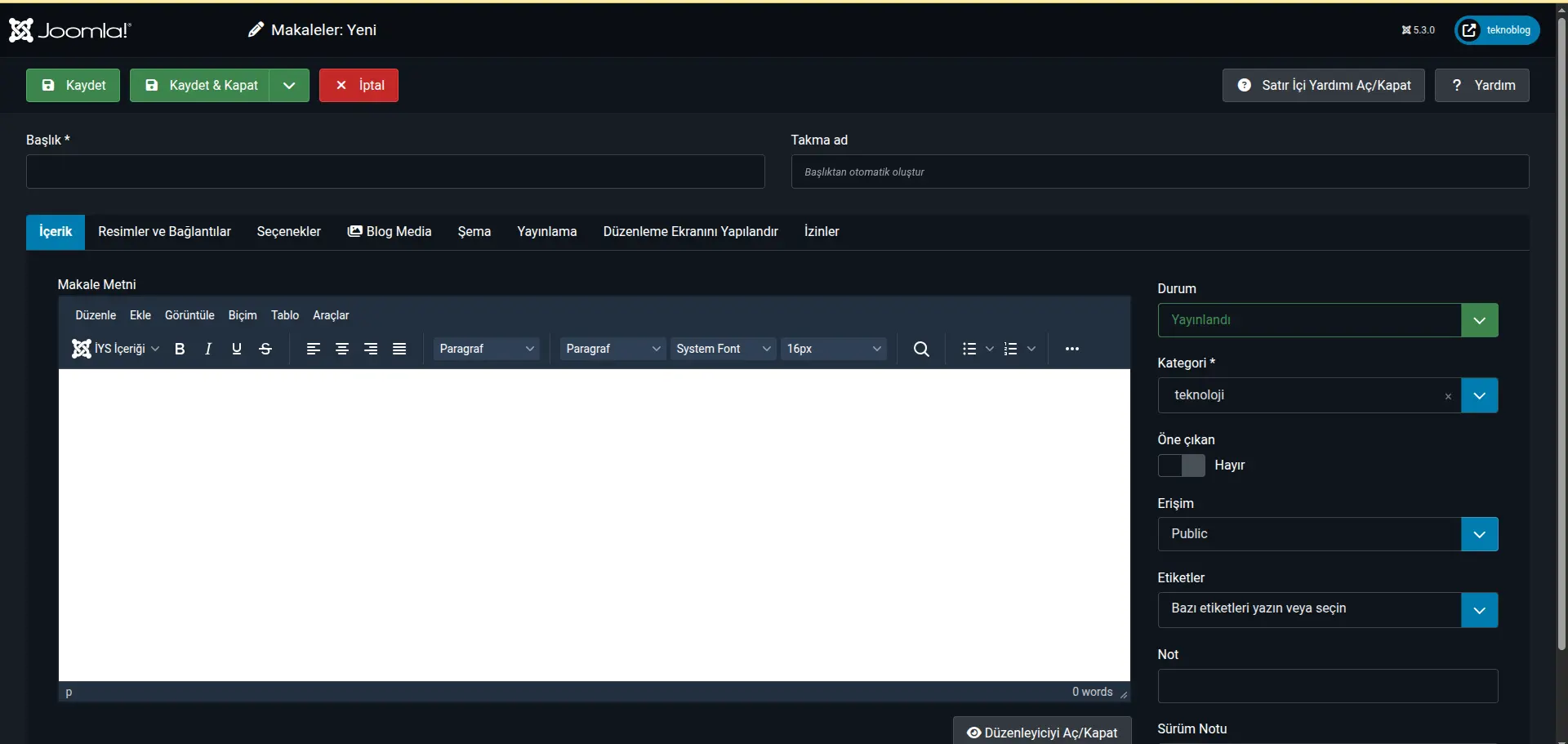Screen dimensions: 1568x744
Task: Toggle bold formatting in editor
Action: coord(180,349)
